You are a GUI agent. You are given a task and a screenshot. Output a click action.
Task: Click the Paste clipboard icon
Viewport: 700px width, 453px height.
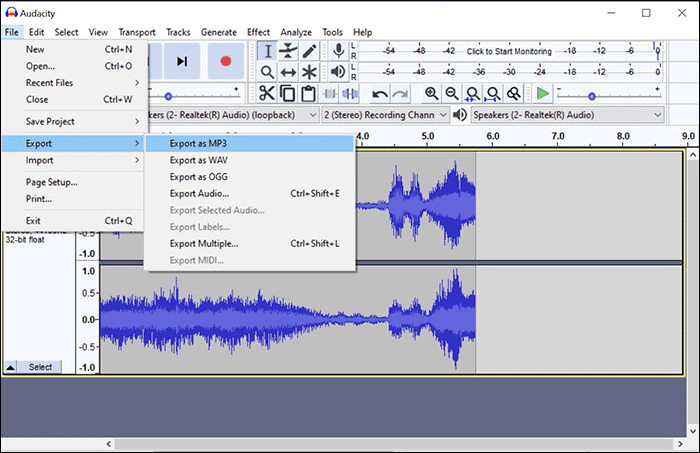[308, 93]
